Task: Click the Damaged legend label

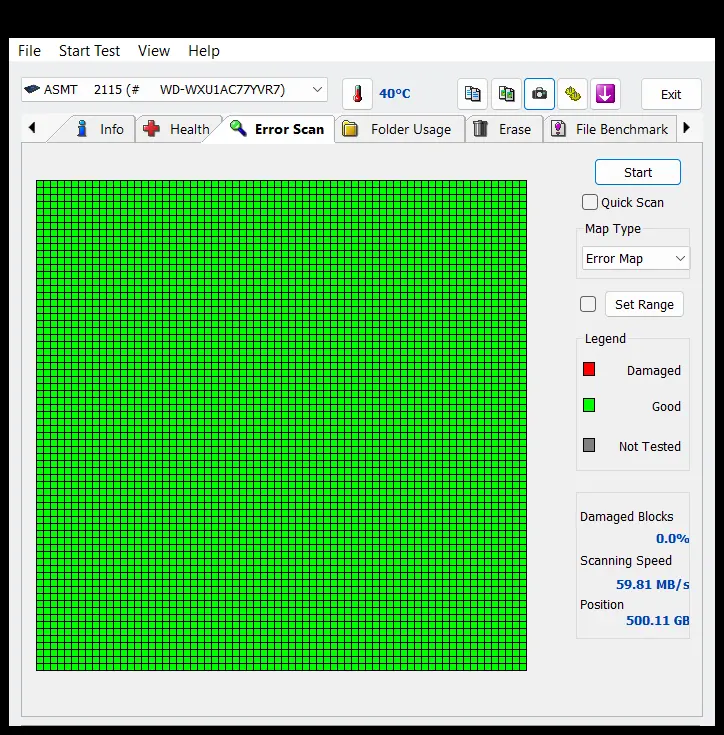Action: click(x=654, y=370)
